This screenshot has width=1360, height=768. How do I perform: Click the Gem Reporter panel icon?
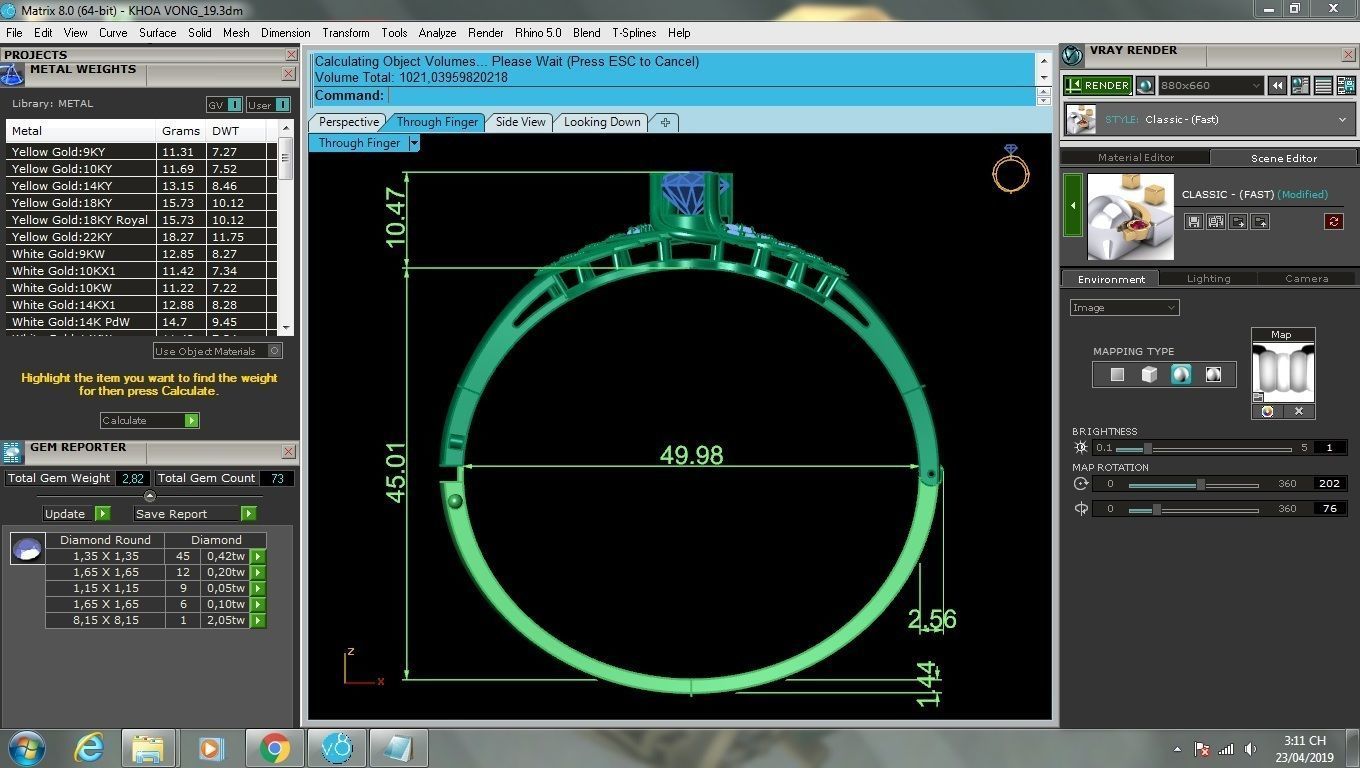pos(13,453)
